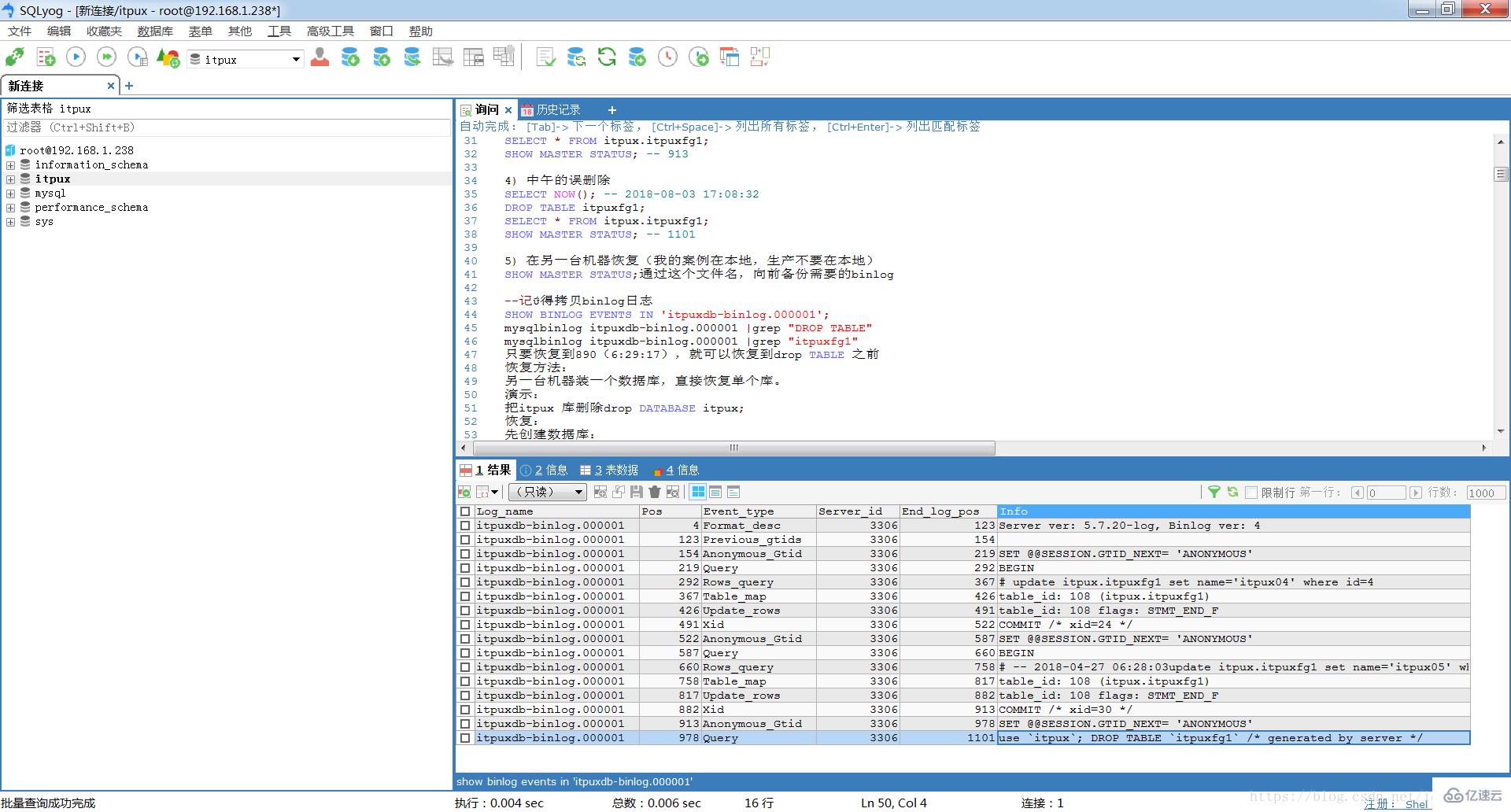Open the copy options dropdown arrow in results
This screenshot has height=812, width=1511.
coord(495,492)
